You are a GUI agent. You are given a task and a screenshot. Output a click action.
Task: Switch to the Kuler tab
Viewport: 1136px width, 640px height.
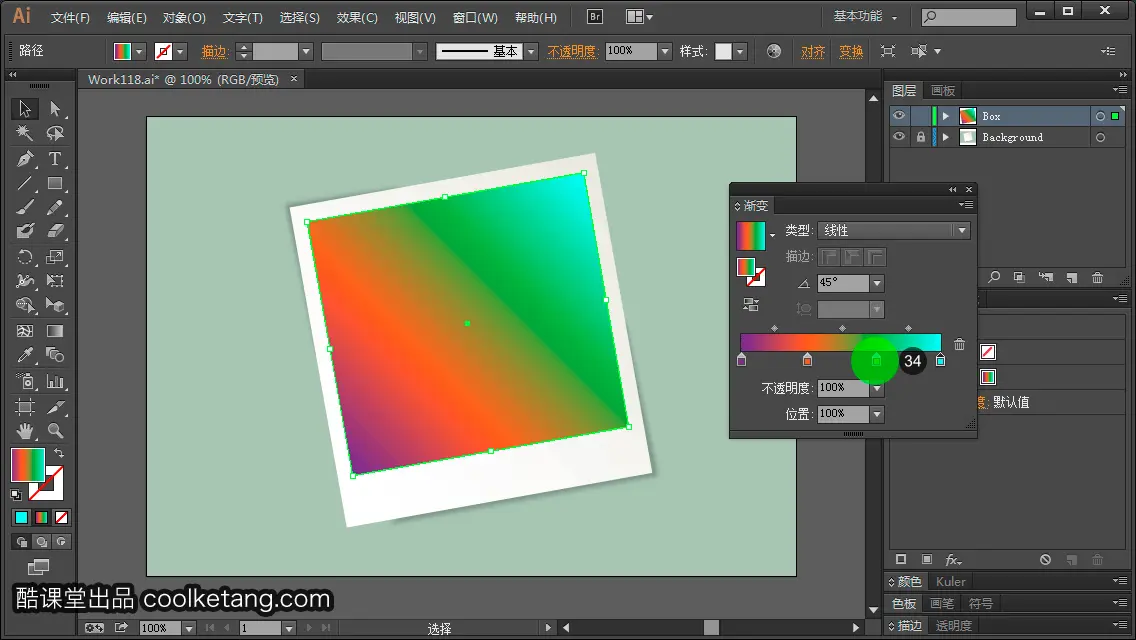tap(951, 581)
